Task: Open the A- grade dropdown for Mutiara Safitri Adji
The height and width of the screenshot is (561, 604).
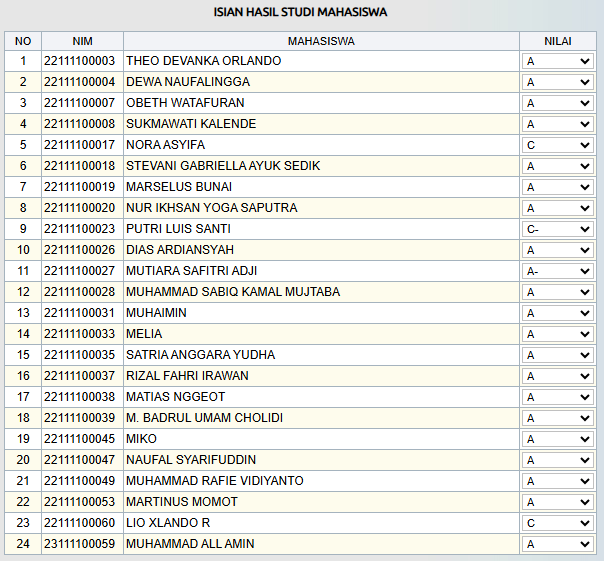Action: point(558,271)
